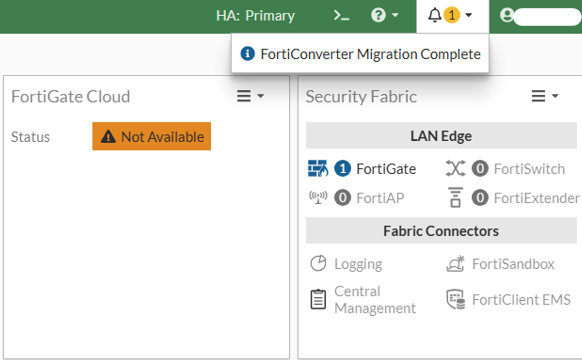Click the warning triangle icon in status
The height and width of the screenshot is (360, 582).
(x=108, y=137)
